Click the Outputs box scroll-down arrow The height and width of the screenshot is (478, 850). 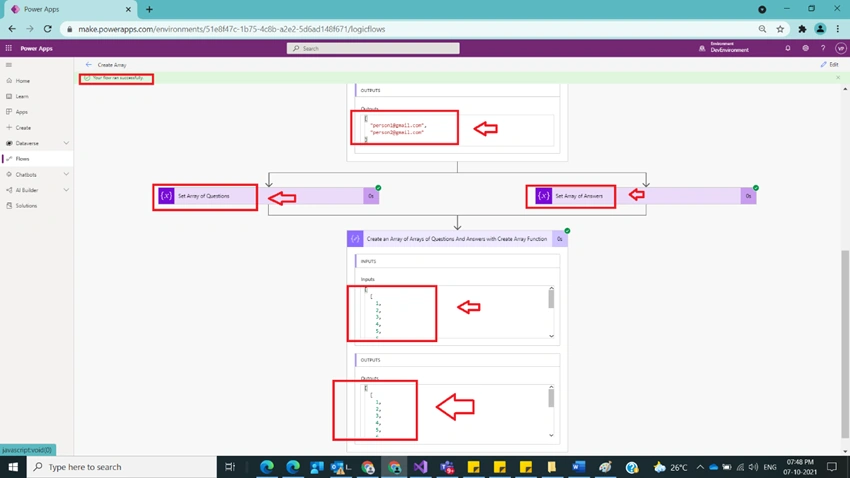(551, 435)
